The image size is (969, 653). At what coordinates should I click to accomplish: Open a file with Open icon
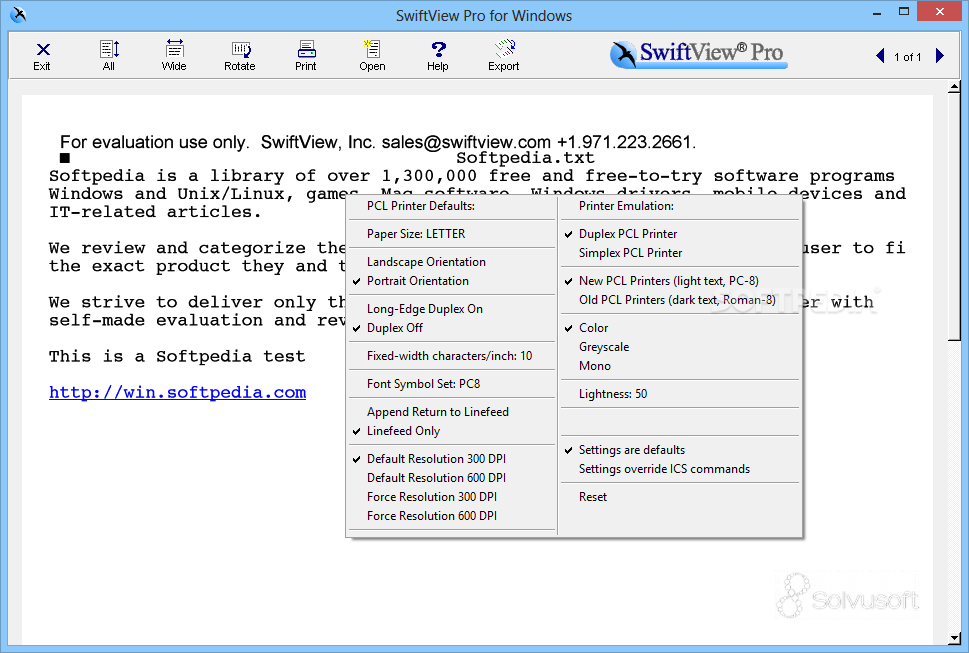pyautogui.click(x=372, y=56)
